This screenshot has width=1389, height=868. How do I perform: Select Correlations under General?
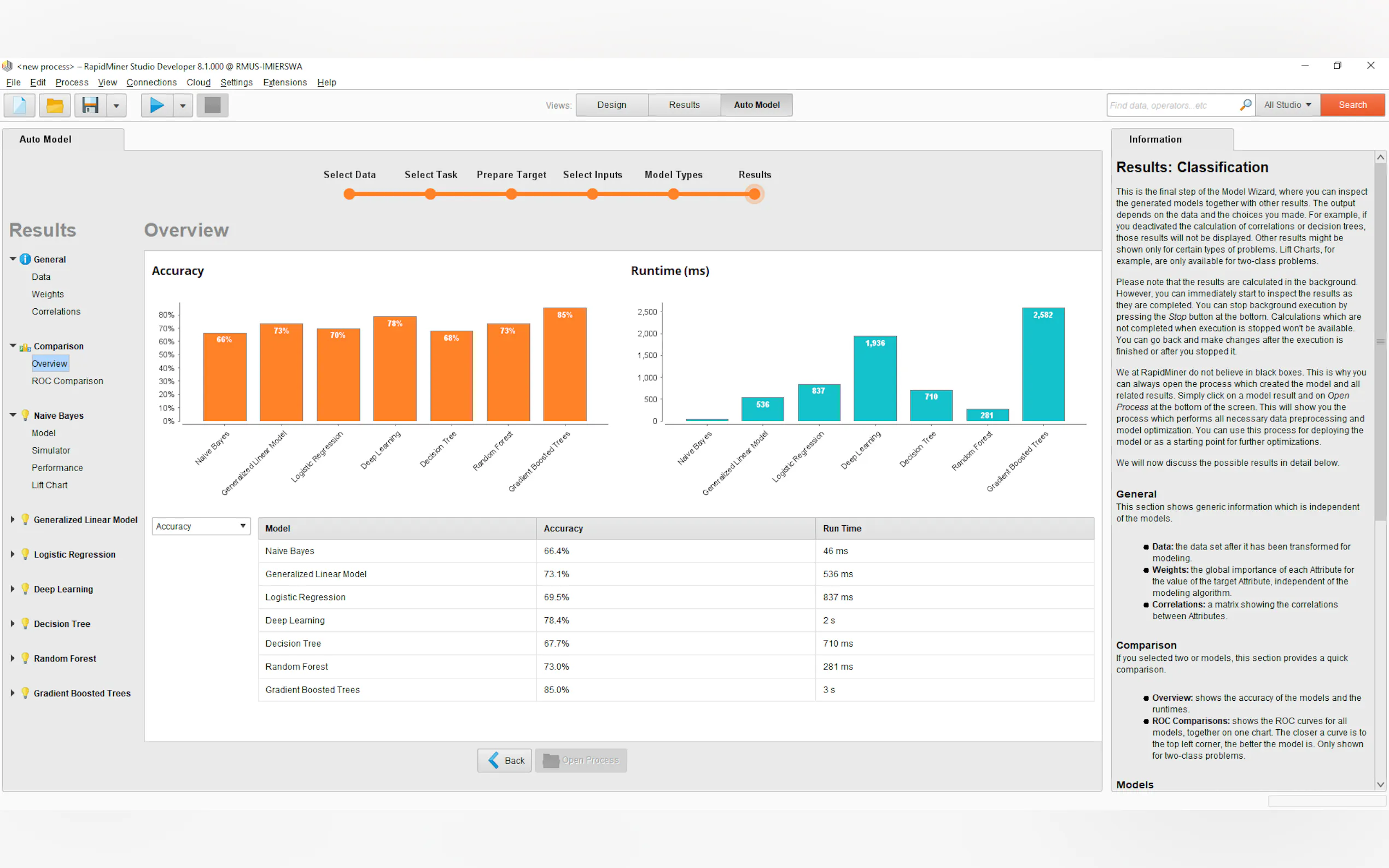[x=56, y=311]
